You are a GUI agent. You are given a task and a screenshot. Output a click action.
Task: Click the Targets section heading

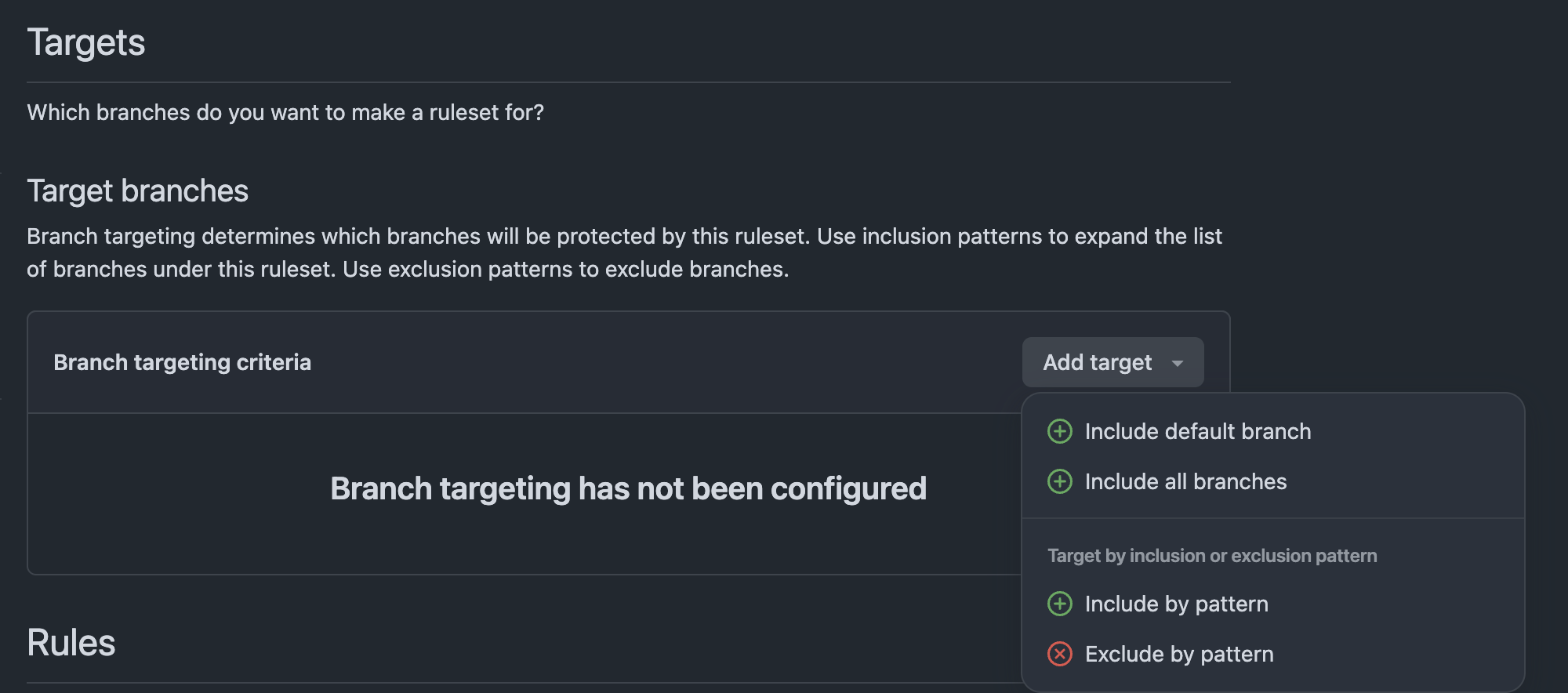click(86, 42)
